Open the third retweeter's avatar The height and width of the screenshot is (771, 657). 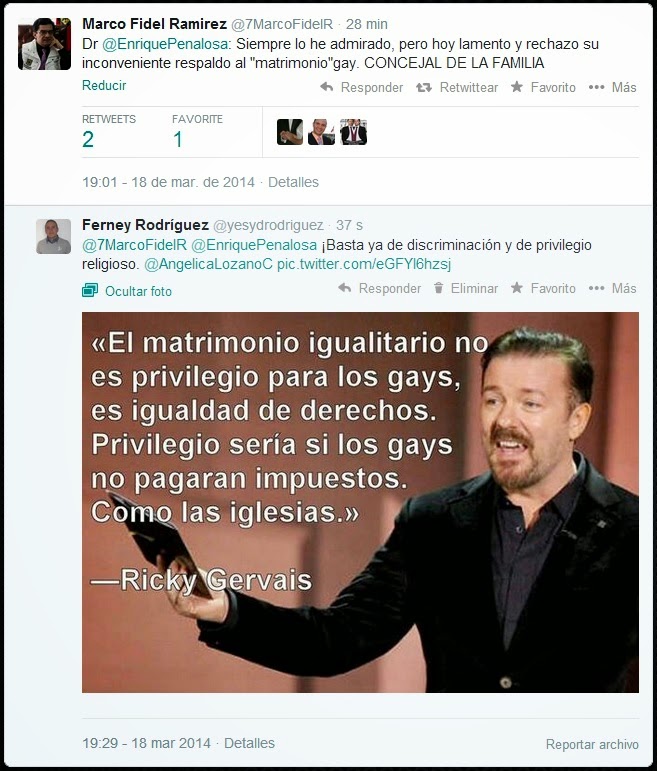[353, 132]
